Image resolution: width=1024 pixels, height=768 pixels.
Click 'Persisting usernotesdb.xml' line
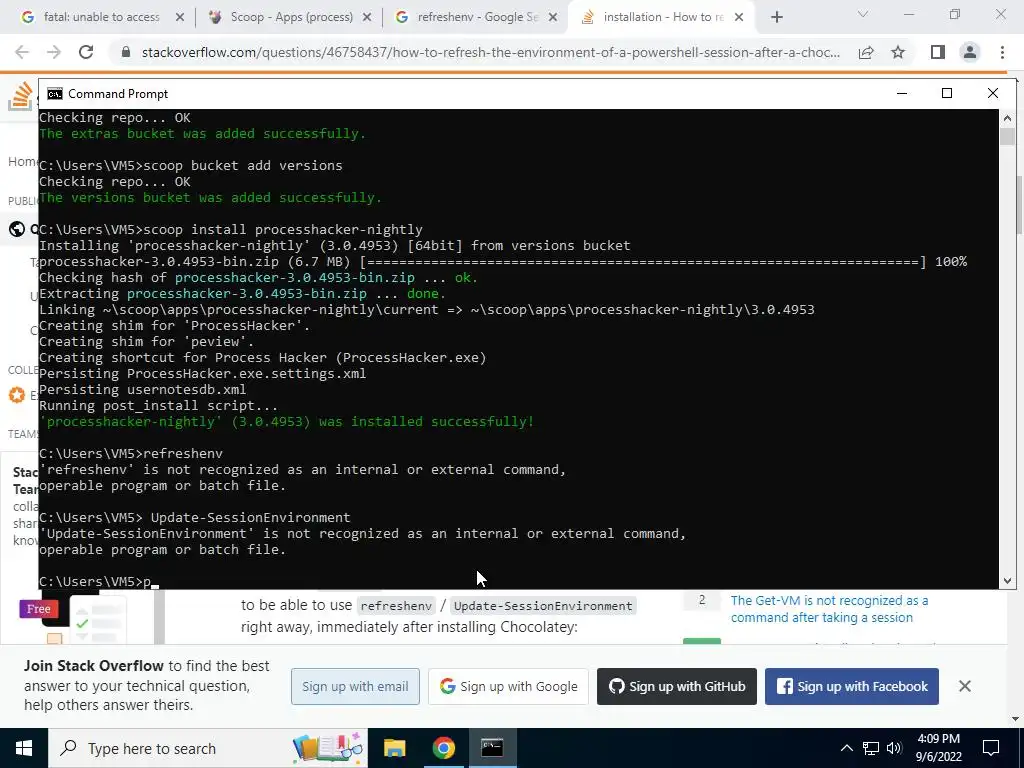coord(142,390)
